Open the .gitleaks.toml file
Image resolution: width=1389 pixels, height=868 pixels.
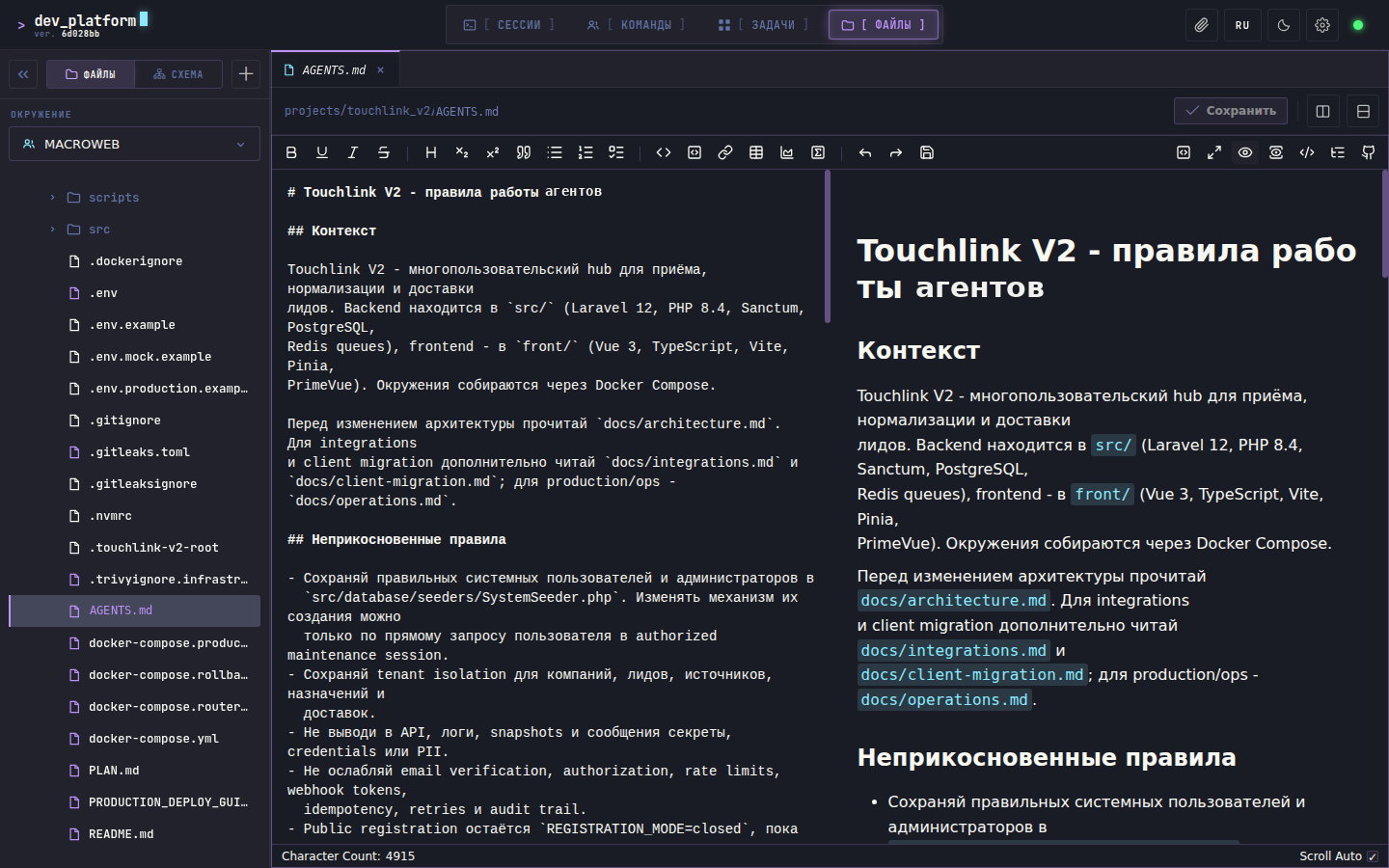click(135, 452)
